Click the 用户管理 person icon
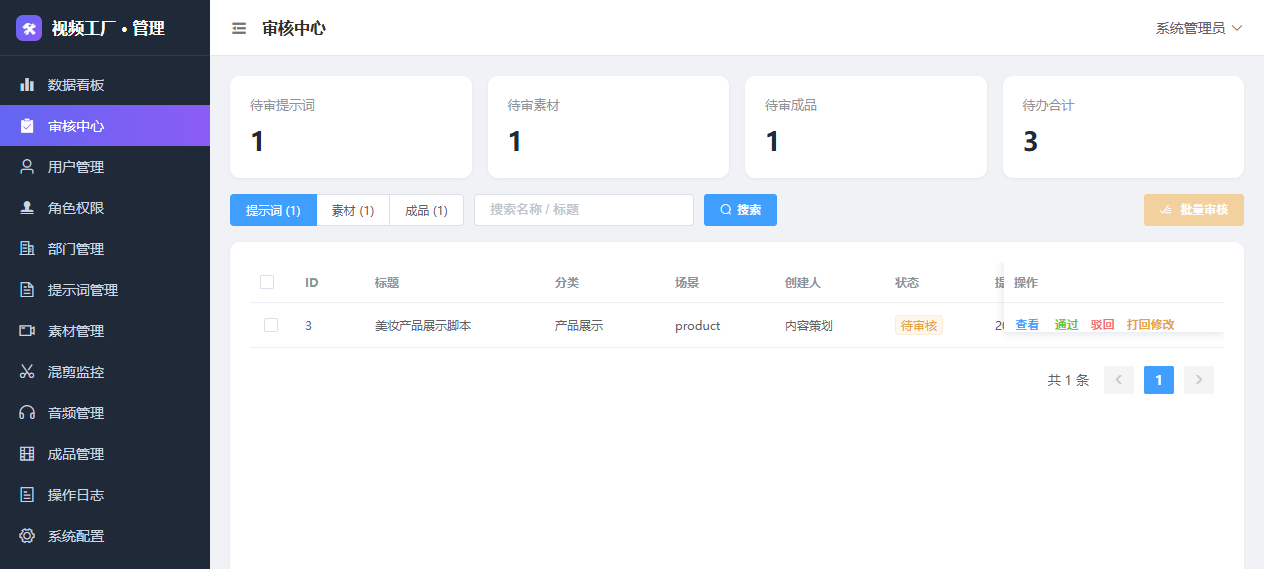This screenshot has width=1264, height=569. pos(27,167)
